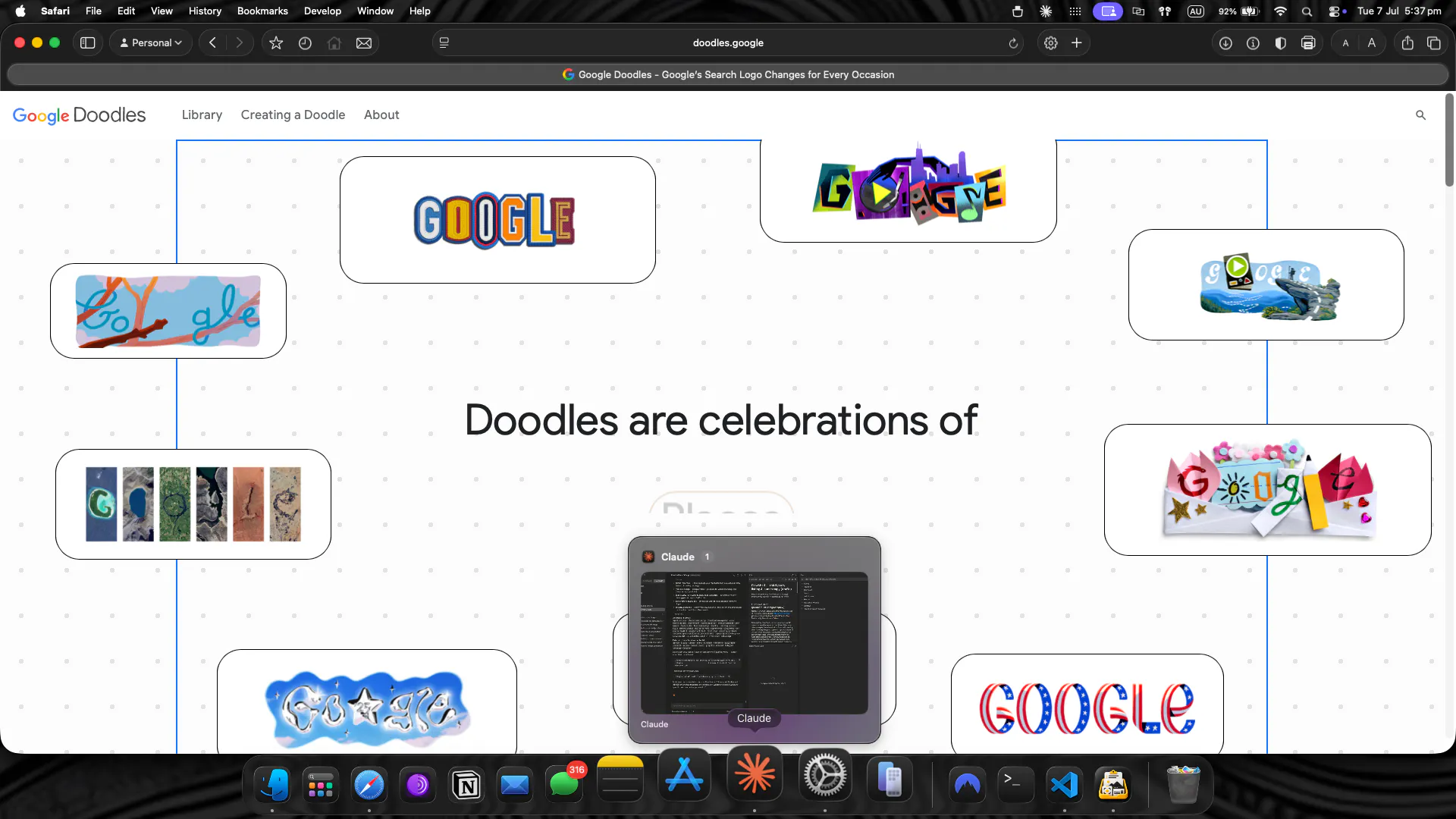Open the coastal cliff doodle with play button
1456x819 pixels.
tap(1266, 285)
